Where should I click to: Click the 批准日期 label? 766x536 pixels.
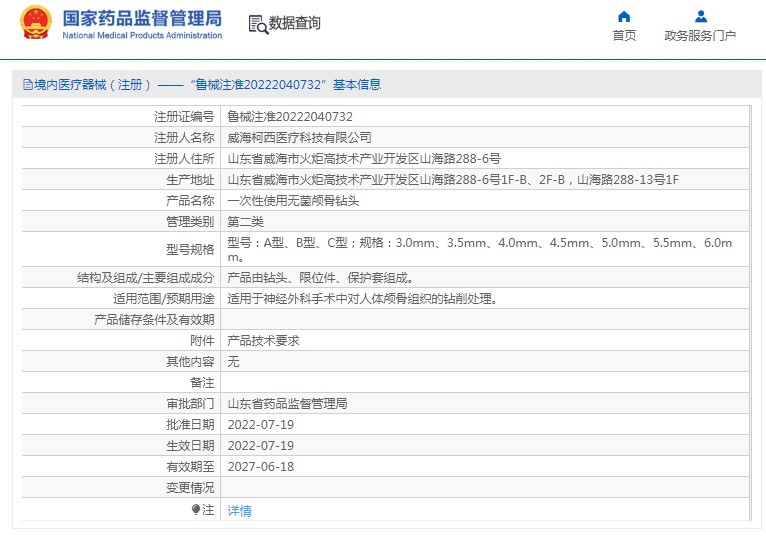click(x=190, y=425)
